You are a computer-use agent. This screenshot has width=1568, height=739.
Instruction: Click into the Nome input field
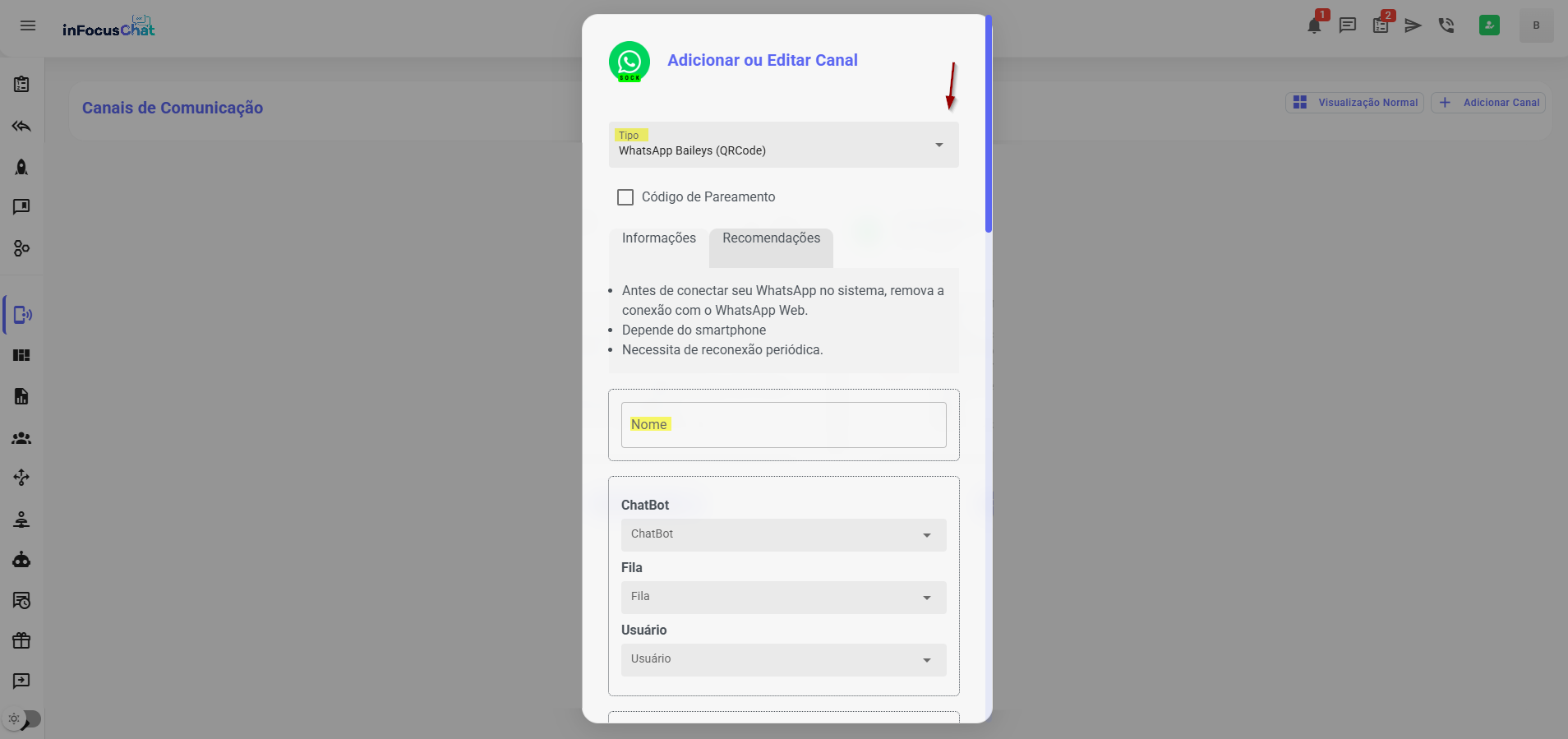783,425
